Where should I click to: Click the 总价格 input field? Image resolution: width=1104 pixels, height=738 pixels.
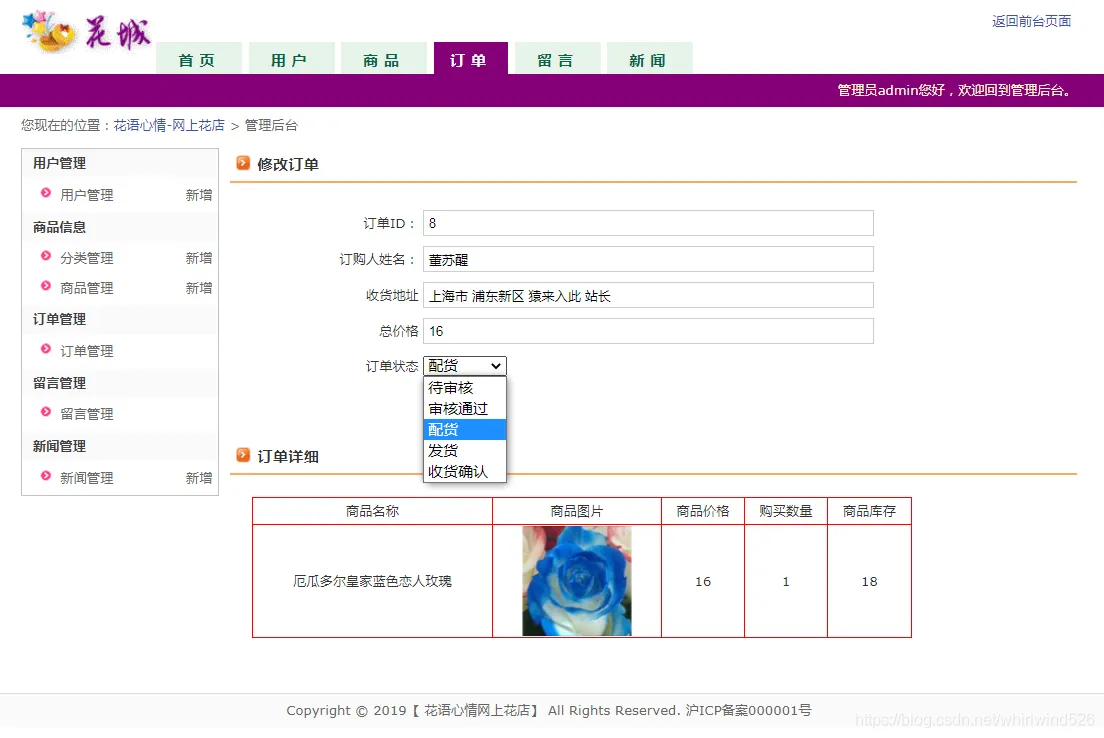(648, 331)
